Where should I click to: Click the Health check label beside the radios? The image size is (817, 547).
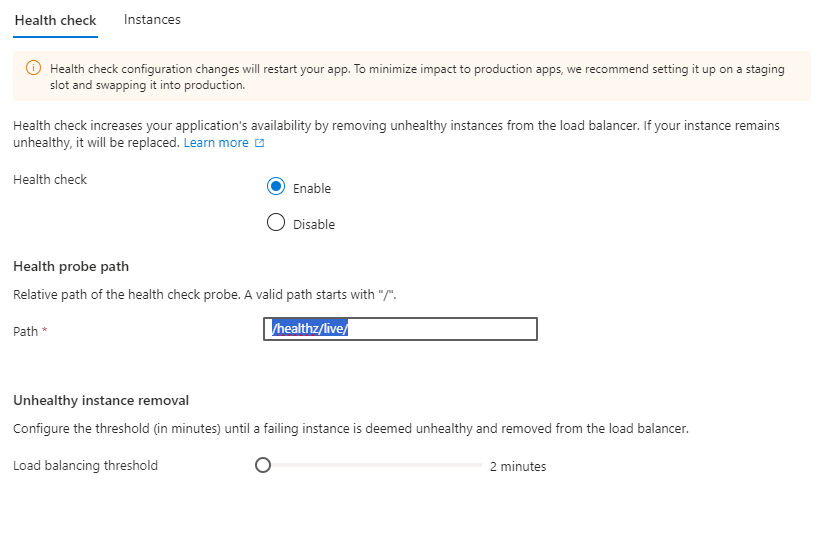tap(50, 179)
